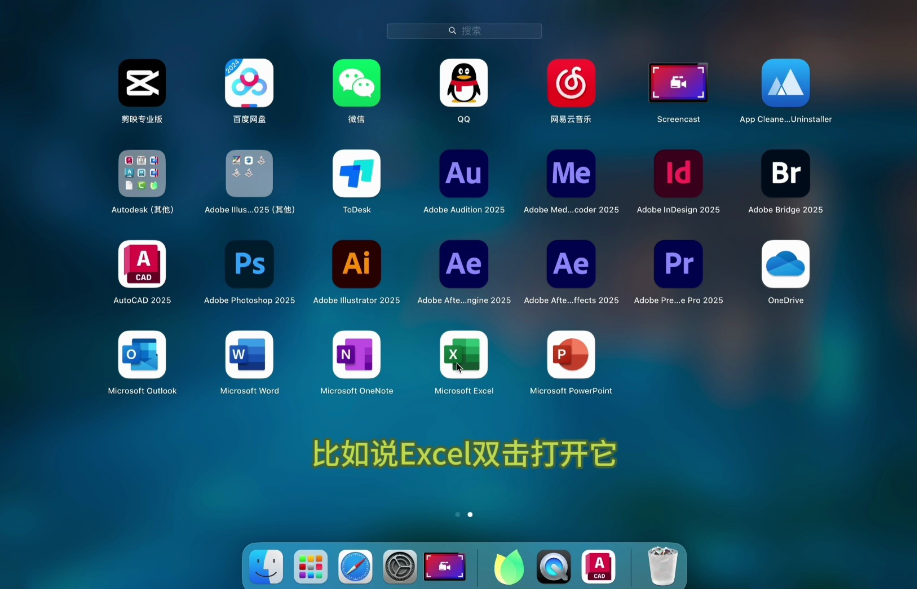Launch ToDesk remote app

357,174
